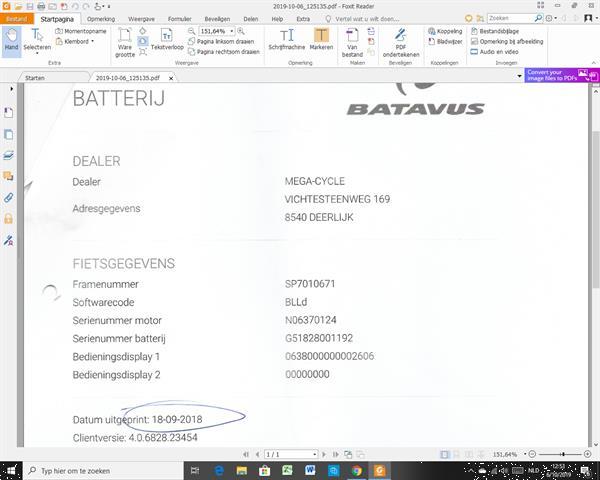Screen dimensions: 600x480
Task: Select the Markeren highlight tool
Action: pos(321,39)
